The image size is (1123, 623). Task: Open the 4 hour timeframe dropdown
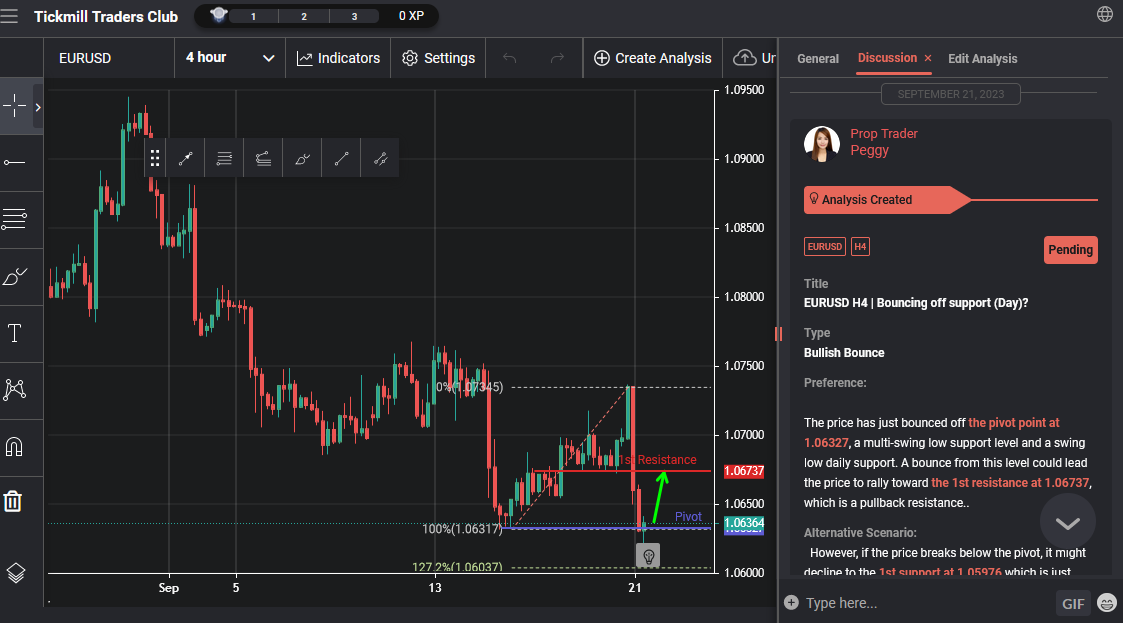(229, 58)
